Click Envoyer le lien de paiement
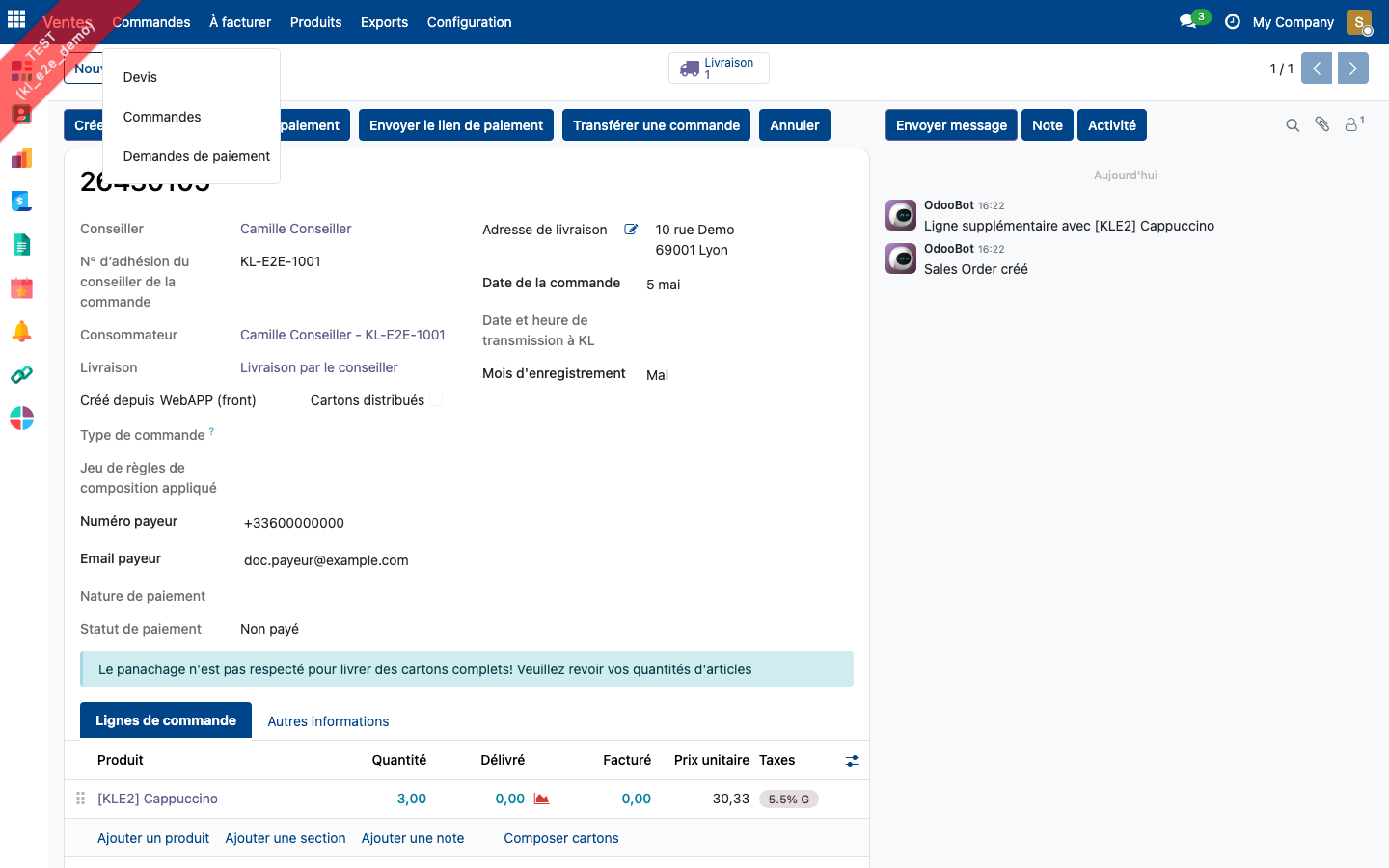 pos(456,125)
